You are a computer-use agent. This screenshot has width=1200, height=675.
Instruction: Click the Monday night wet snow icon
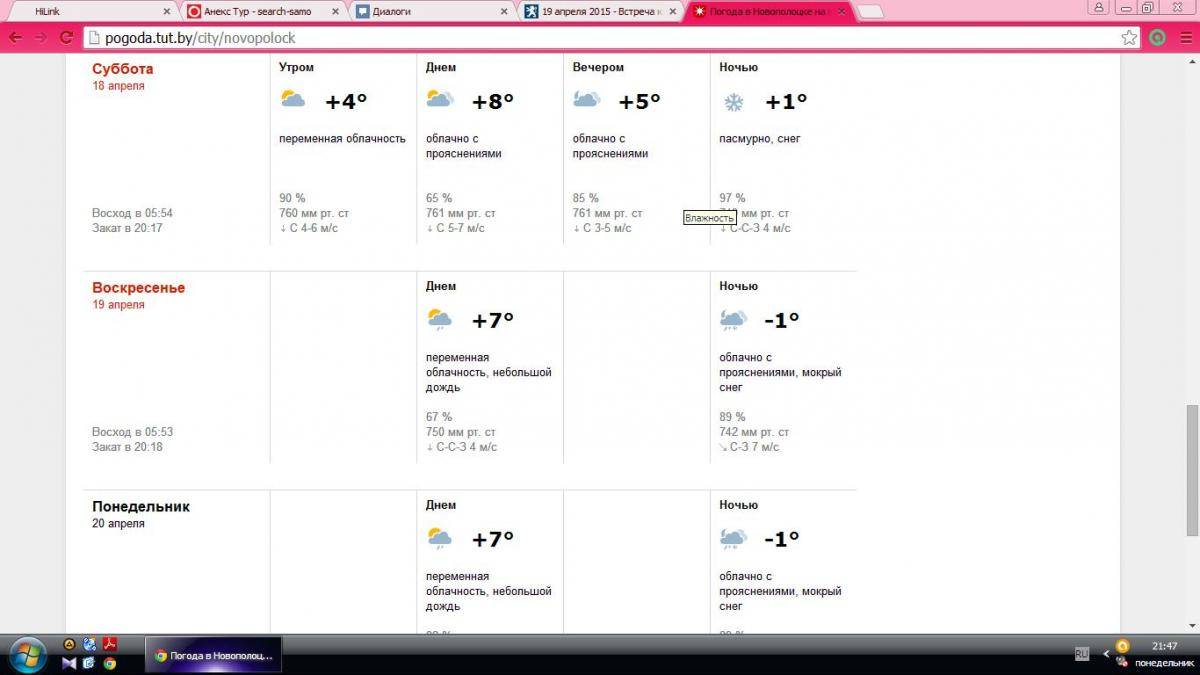point(733,539)
